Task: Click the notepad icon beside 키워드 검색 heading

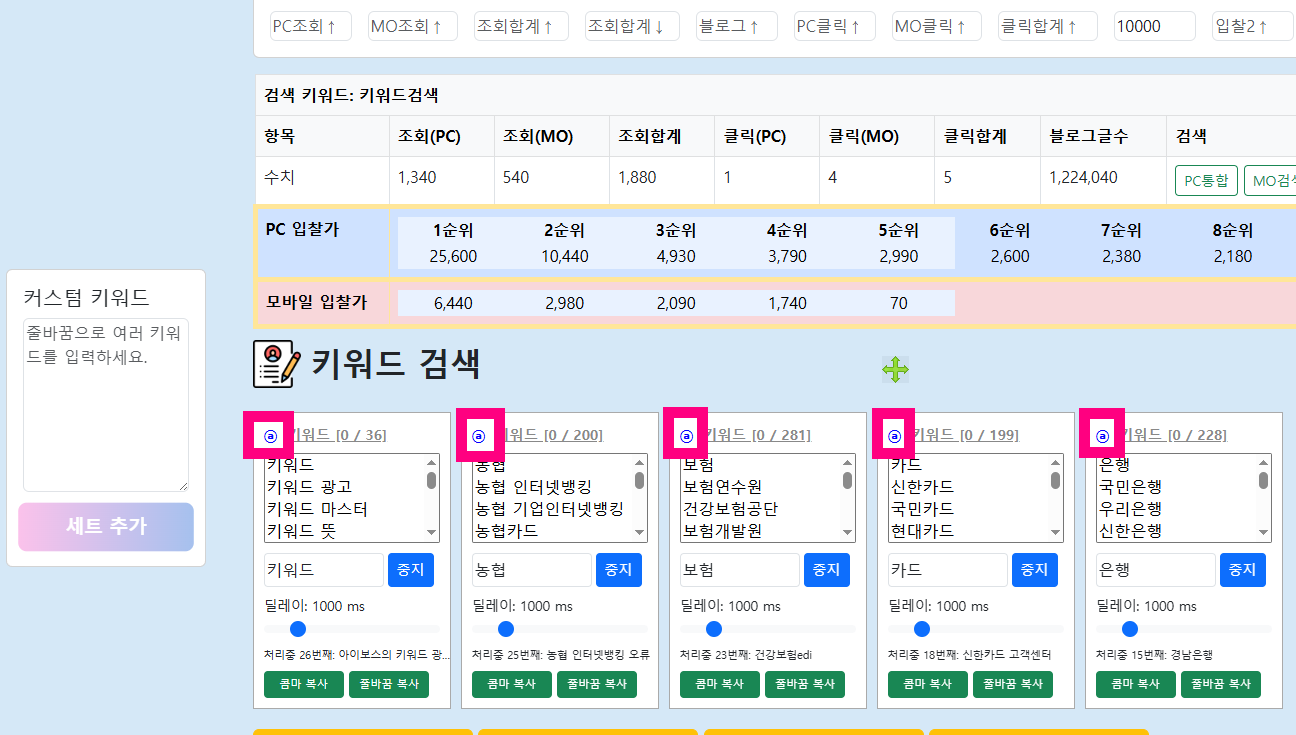Action: [x=276, y=364]
